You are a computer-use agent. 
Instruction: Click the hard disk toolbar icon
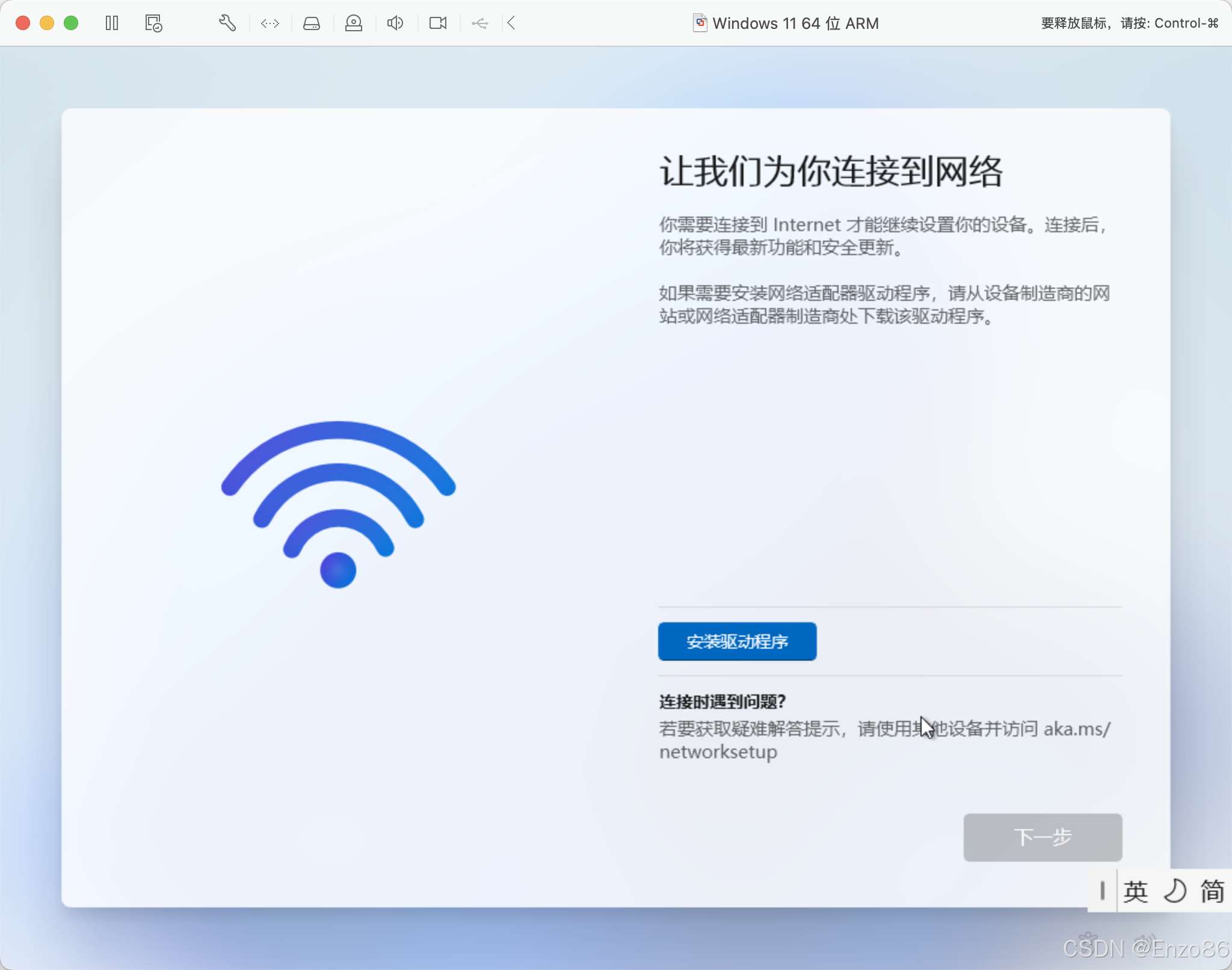(312, 23)
